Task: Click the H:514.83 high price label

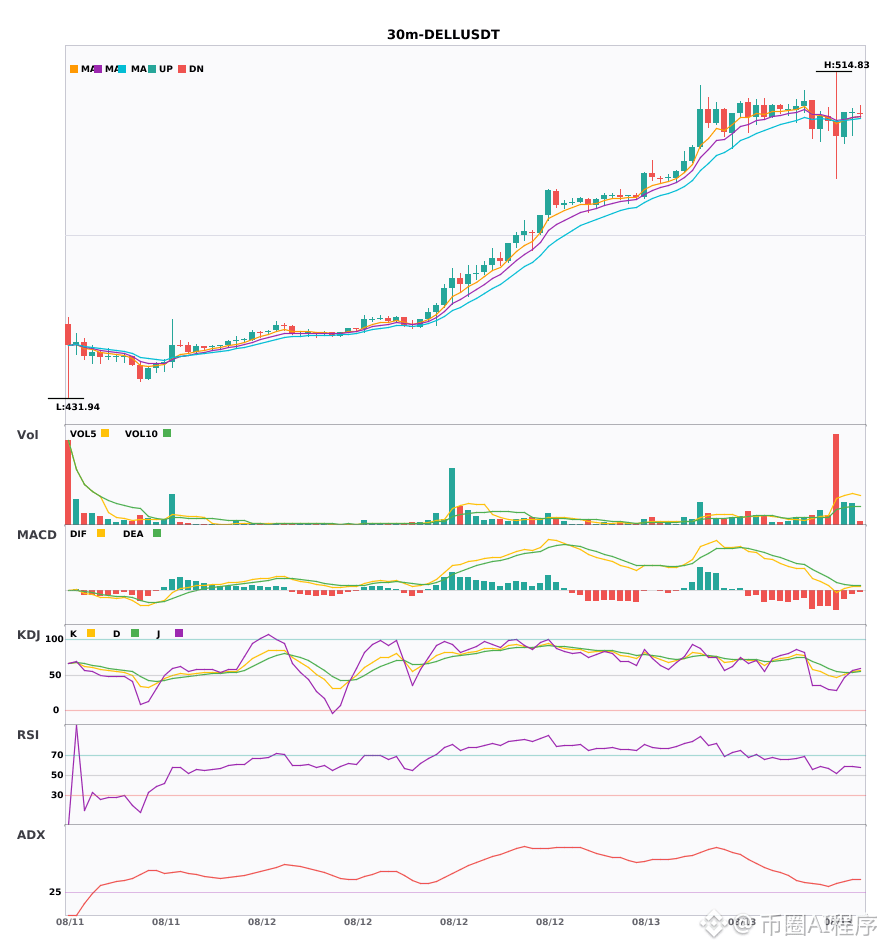Action: click(x=846, y=65)
